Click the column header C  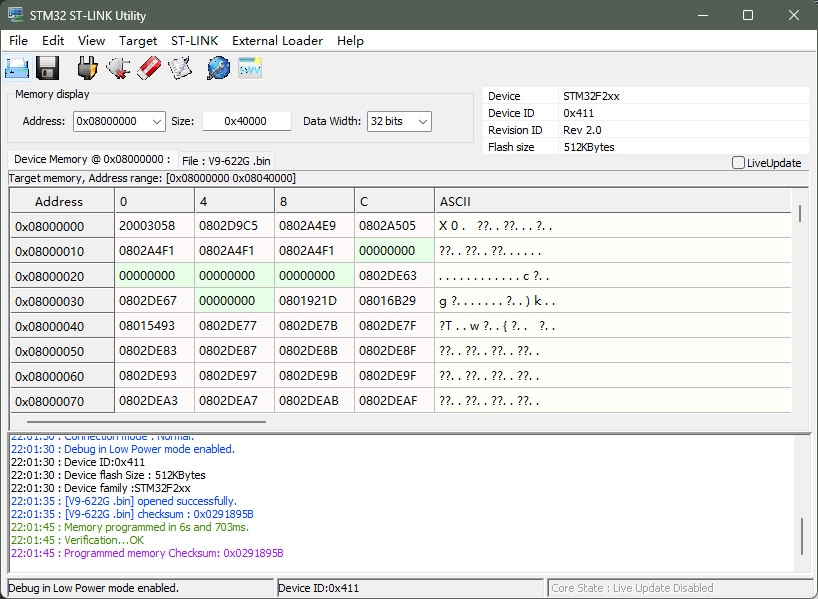[x=394, y=201]
